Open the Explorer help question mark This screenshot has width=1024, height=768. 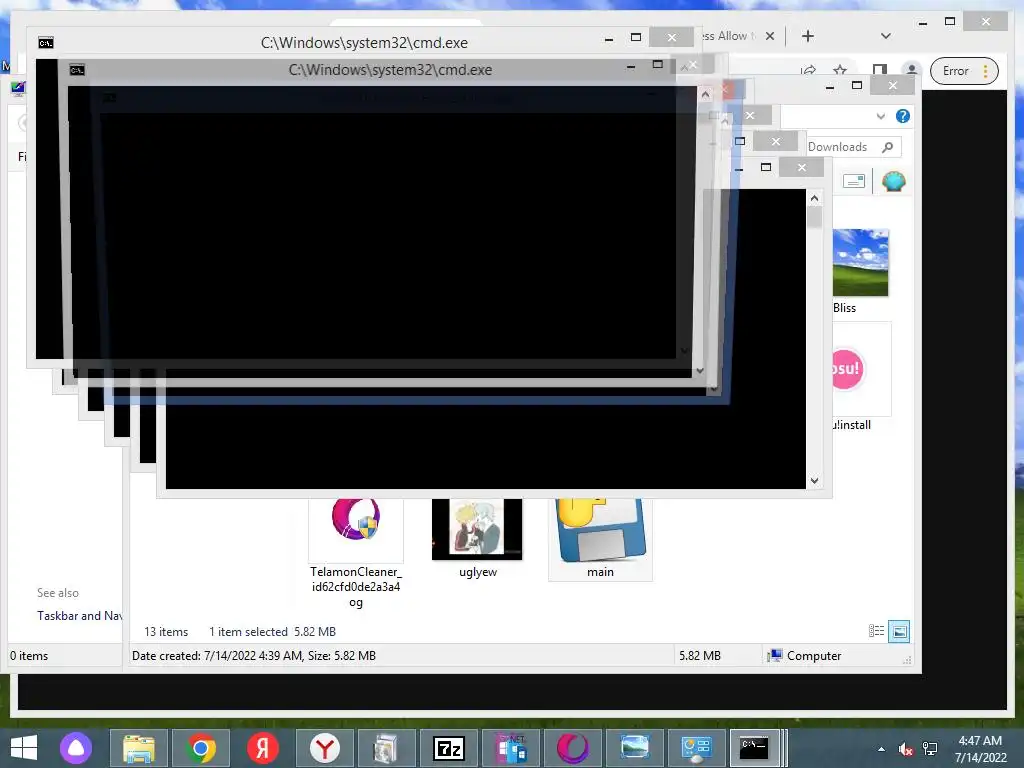(903, 116)
